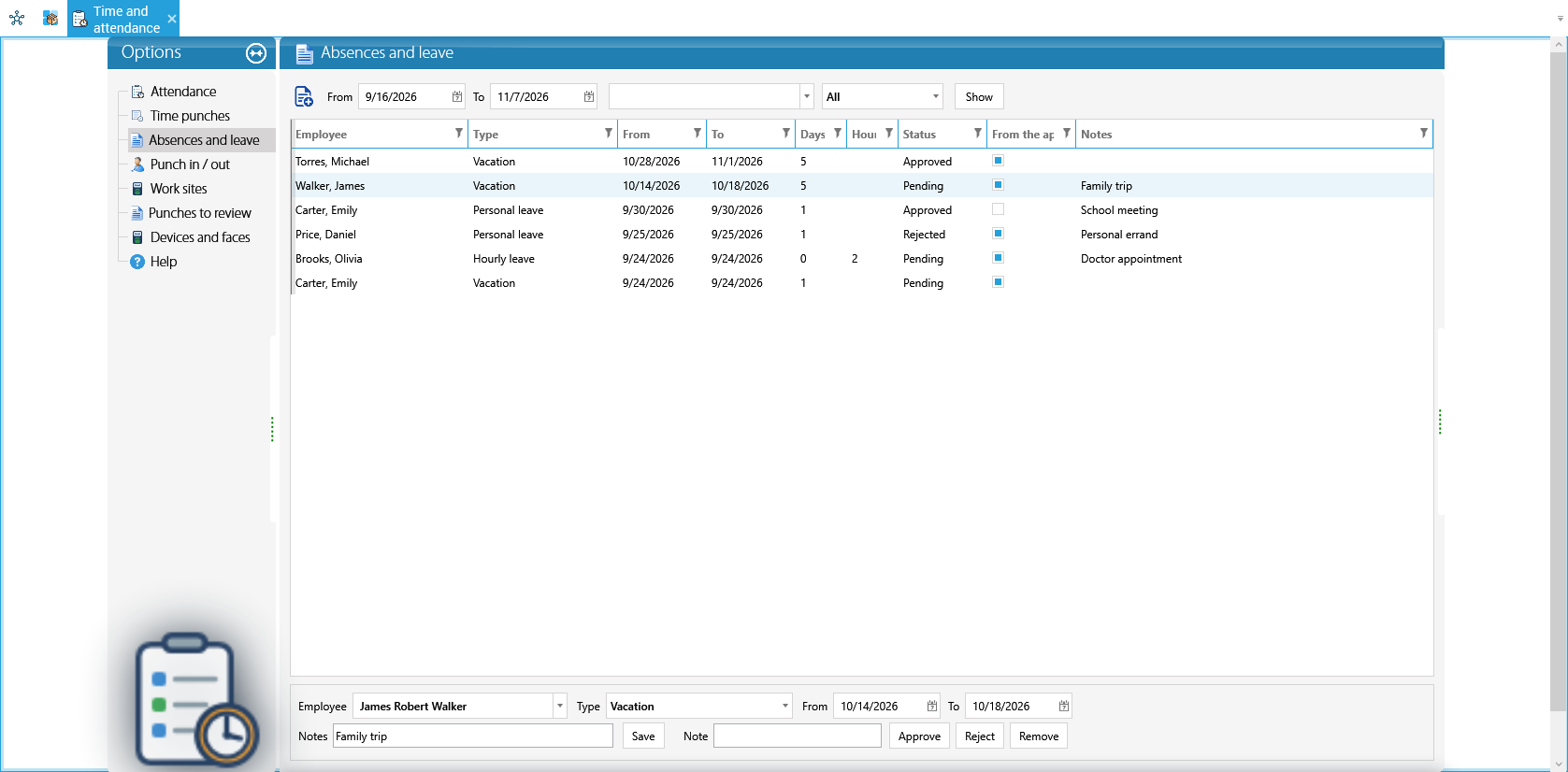Image resolution: width=1568 pixels, height=772 pixels.
Task: Toggle checkbox in Price, Daniel row
Action: tap(998, 234)
